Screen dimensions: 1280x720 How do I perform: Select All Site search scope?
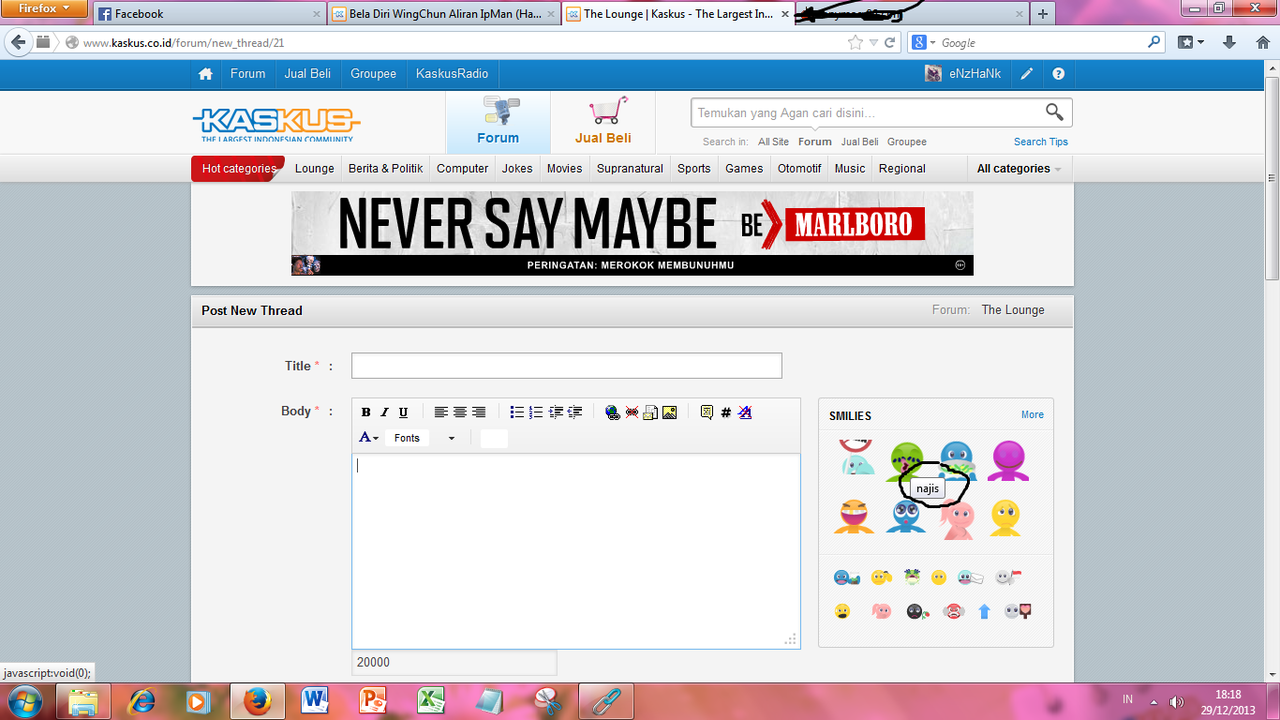(x=773, y=142)
